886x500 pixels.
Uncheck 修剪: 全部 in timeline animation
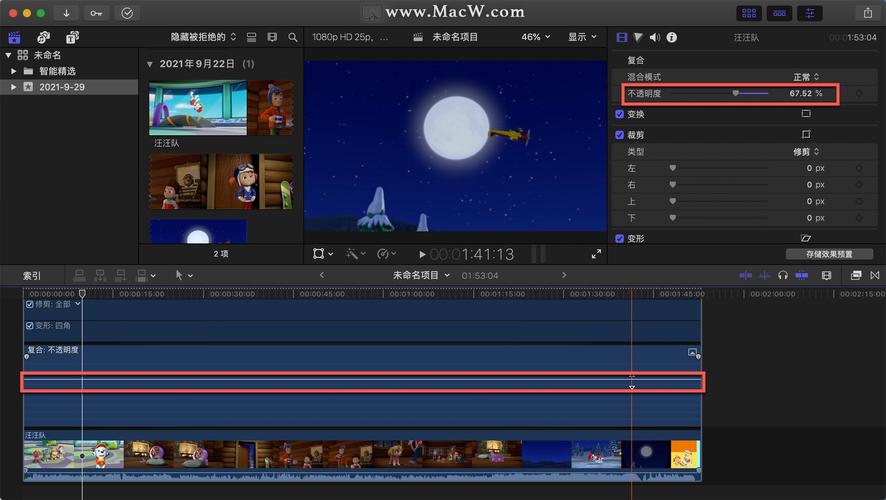[30, 304]
